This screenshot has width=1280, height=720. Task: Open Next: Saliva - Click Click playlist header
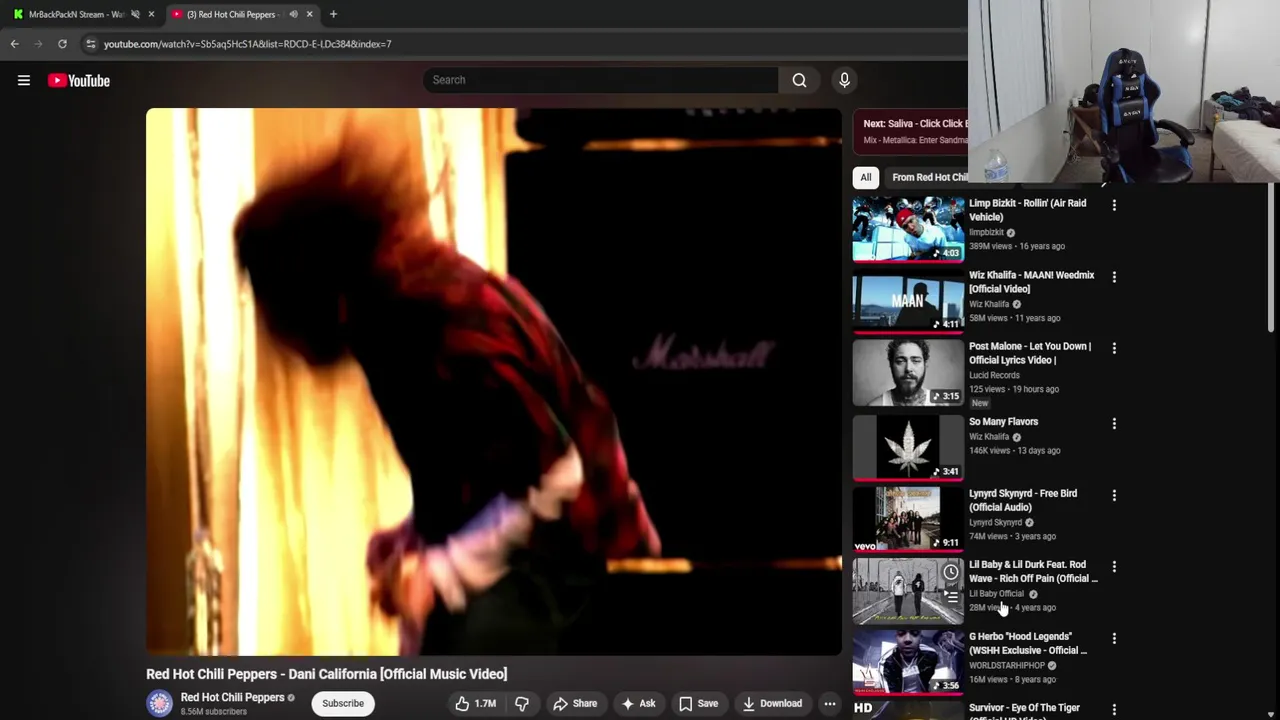click(916, 131)
